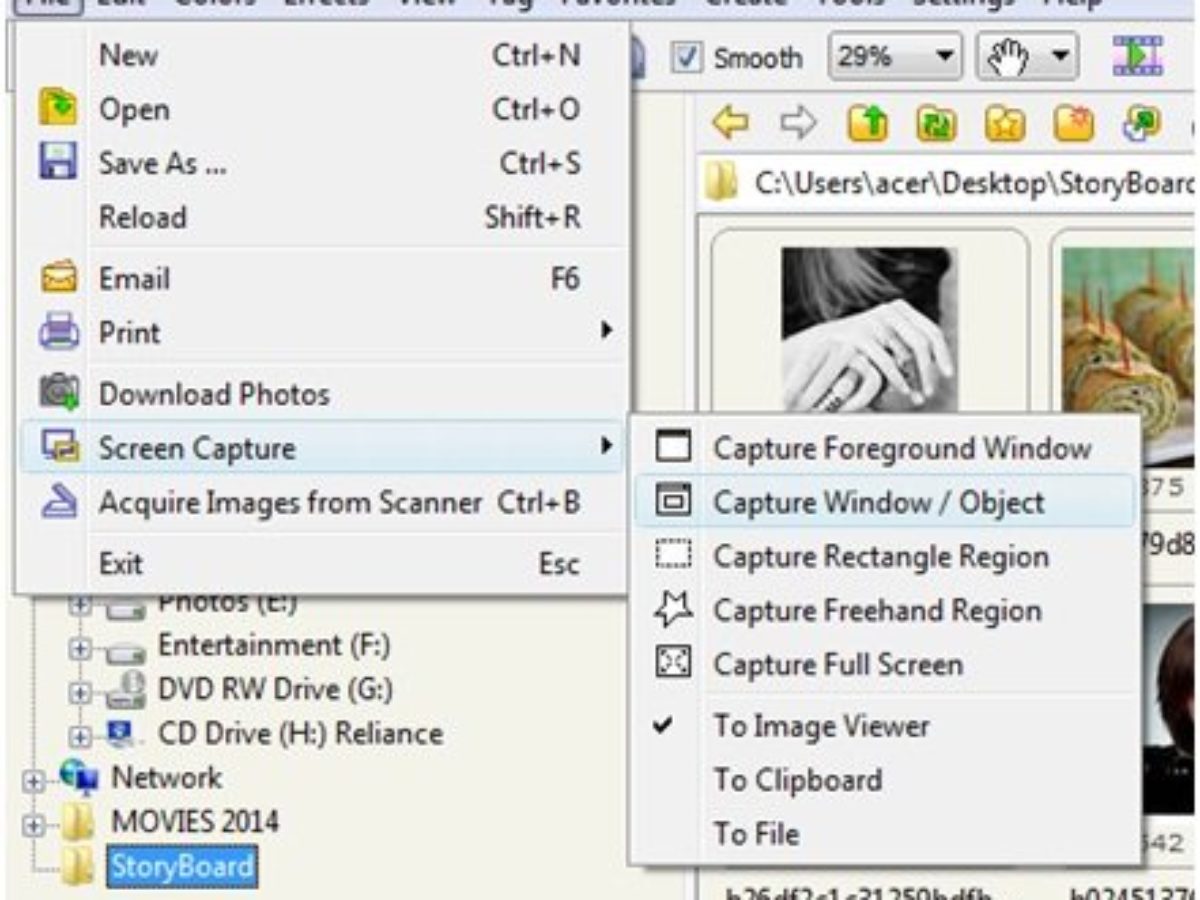This screenshot has height=900, width=1200.
Task: Choose Capture Window / Object
Action: (877, 502)
